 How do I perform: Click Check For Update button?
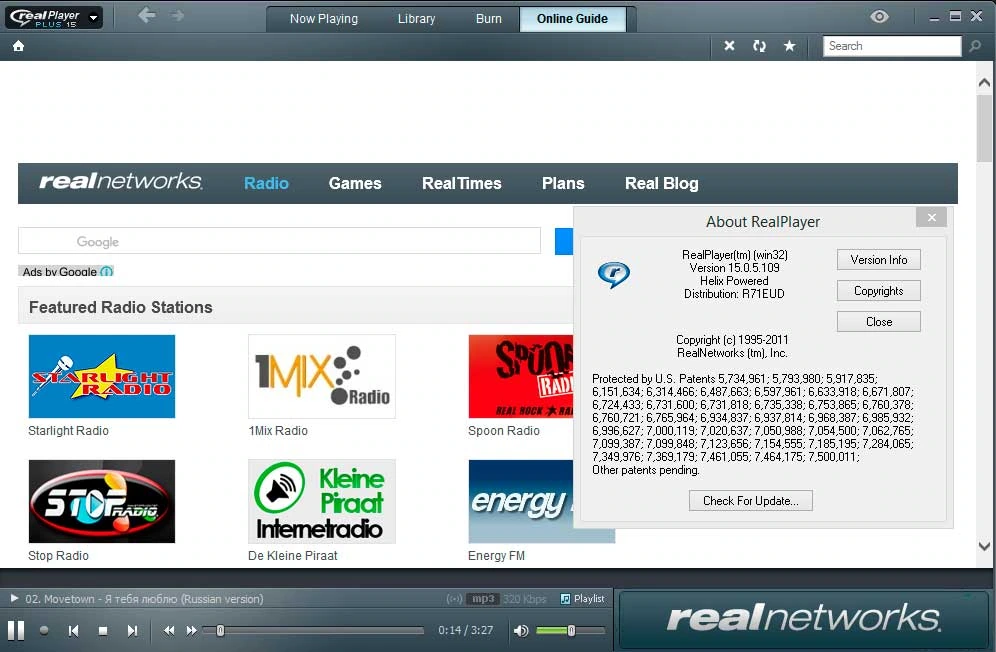[750, 501]
